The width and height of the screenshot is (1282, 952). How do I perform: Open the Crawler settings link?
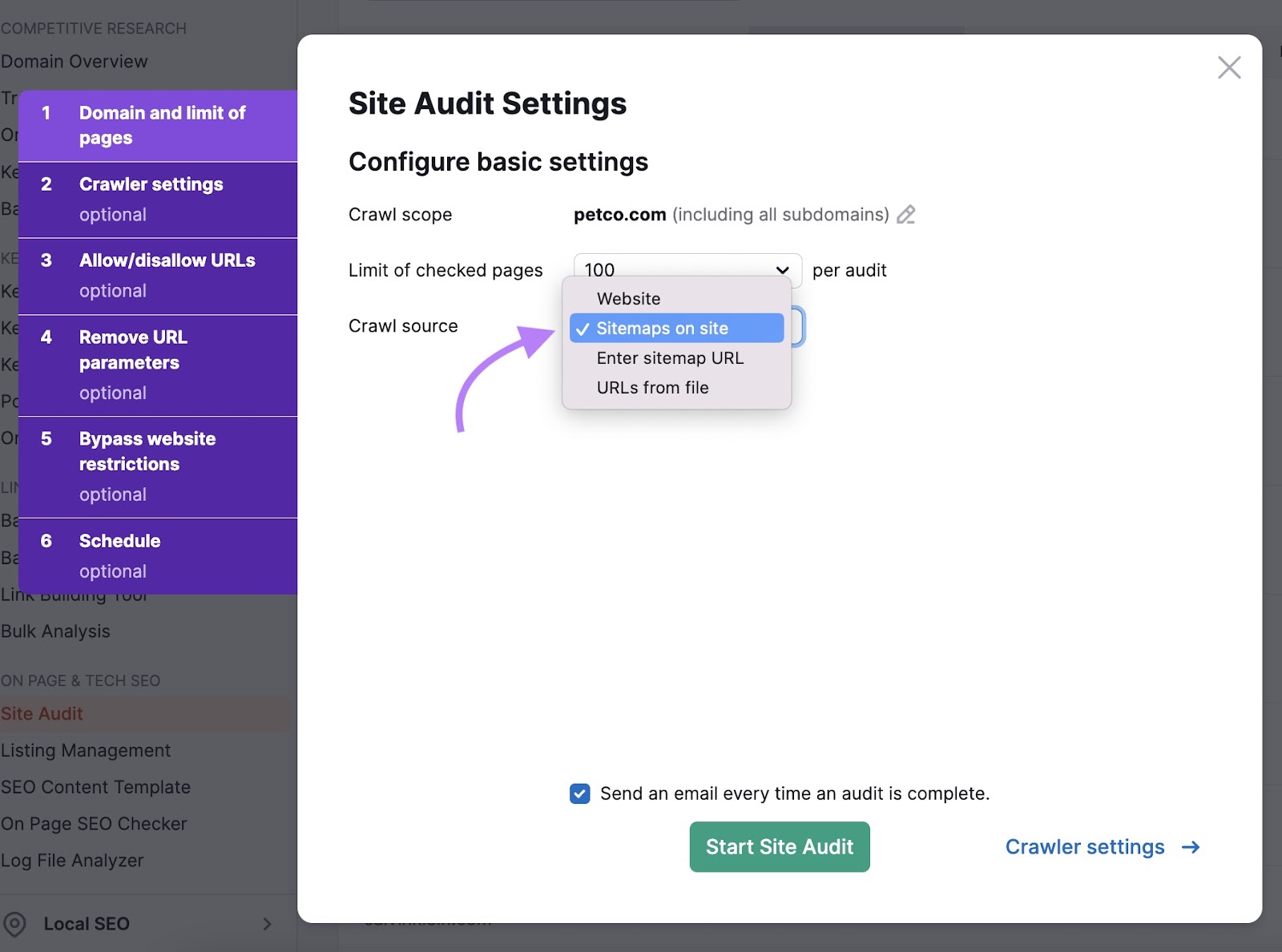(1085, 847)
